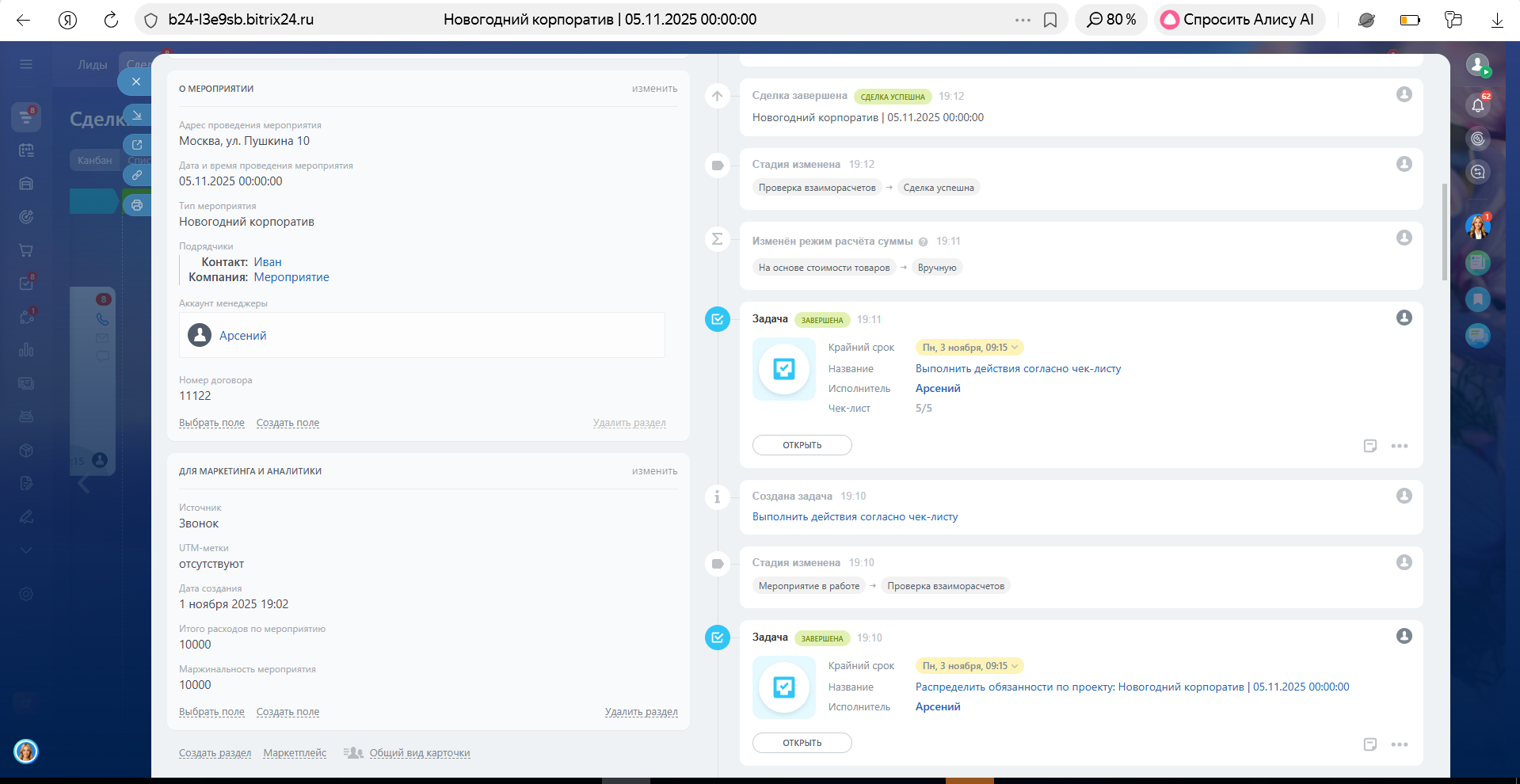Click Создать раздел link at the bottom
This screenshot has height=784, width=1520.
pyautogui.click(x=215, y=753)
